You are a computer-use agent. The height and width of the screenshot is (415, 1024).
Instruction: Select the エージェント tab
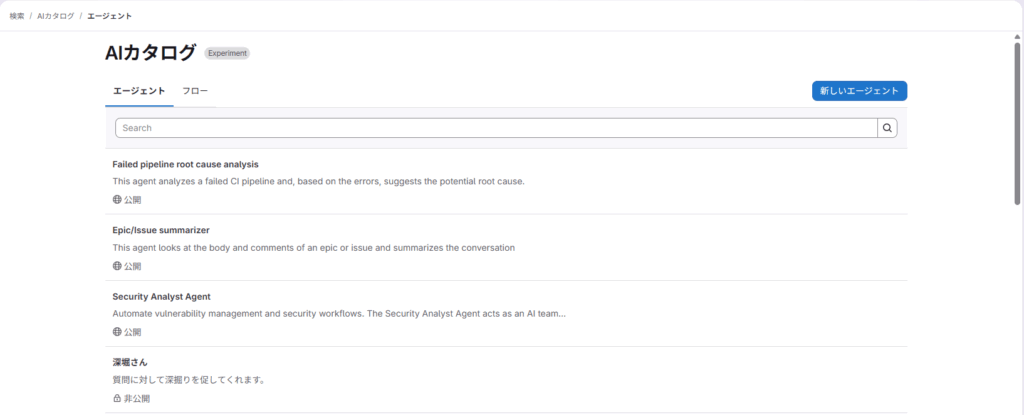click(139, 91)
